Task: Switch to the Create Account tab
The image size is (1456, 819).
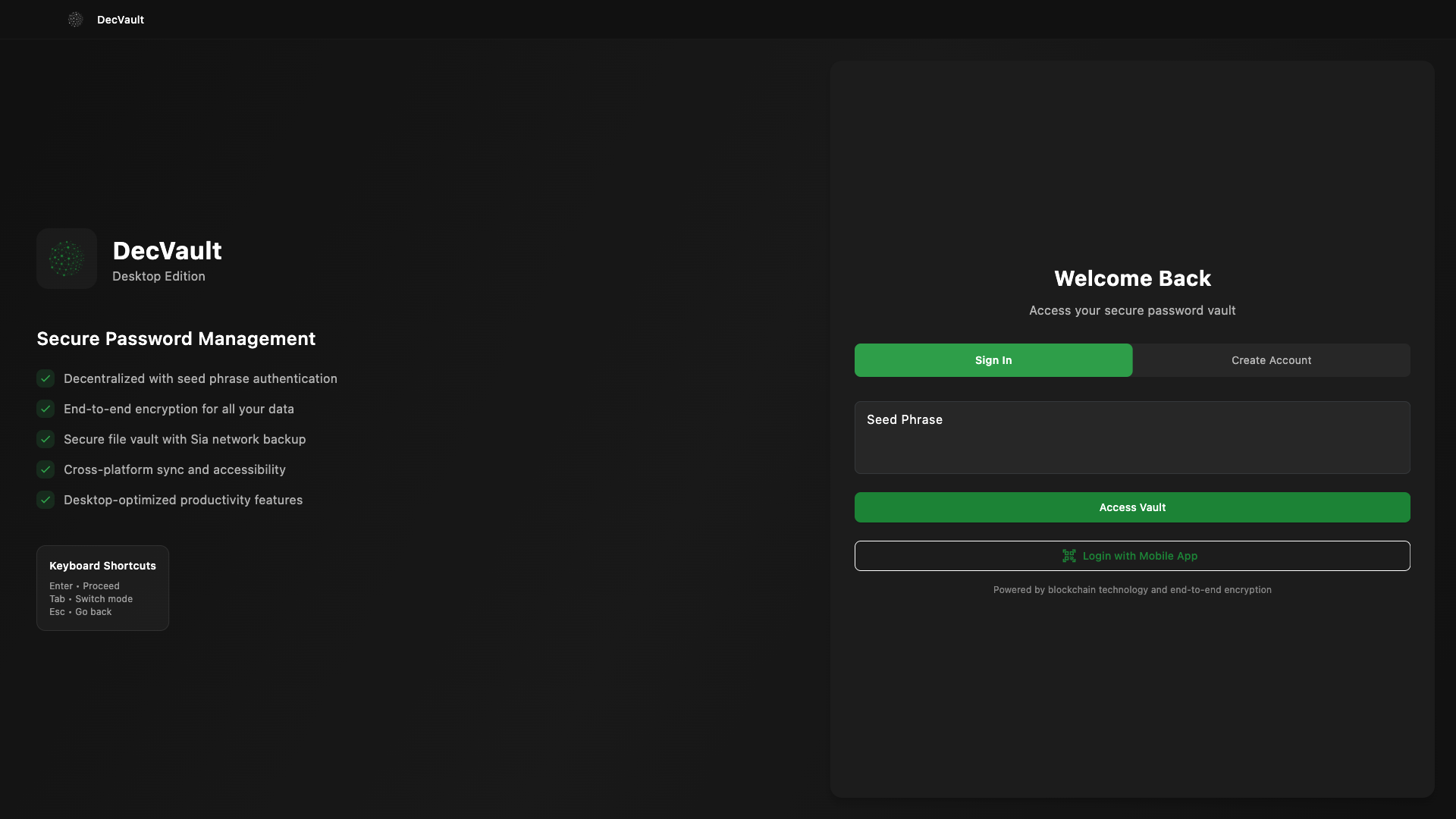Action: pyautogui.click(x=1272, y=360)
